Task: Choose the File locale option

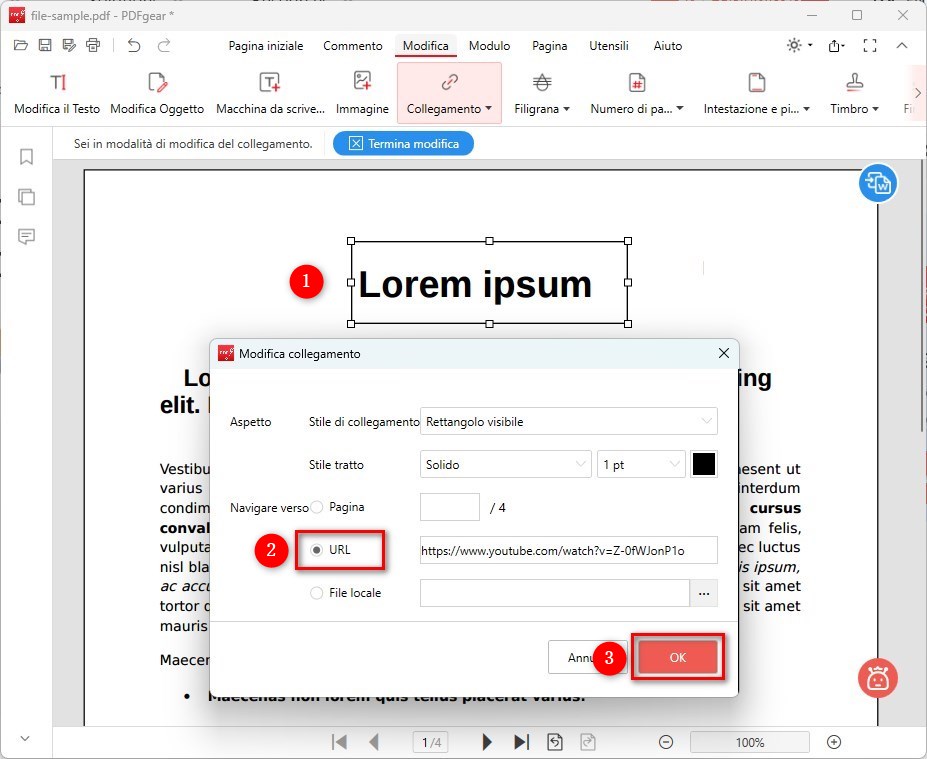Action: [318, 592]
